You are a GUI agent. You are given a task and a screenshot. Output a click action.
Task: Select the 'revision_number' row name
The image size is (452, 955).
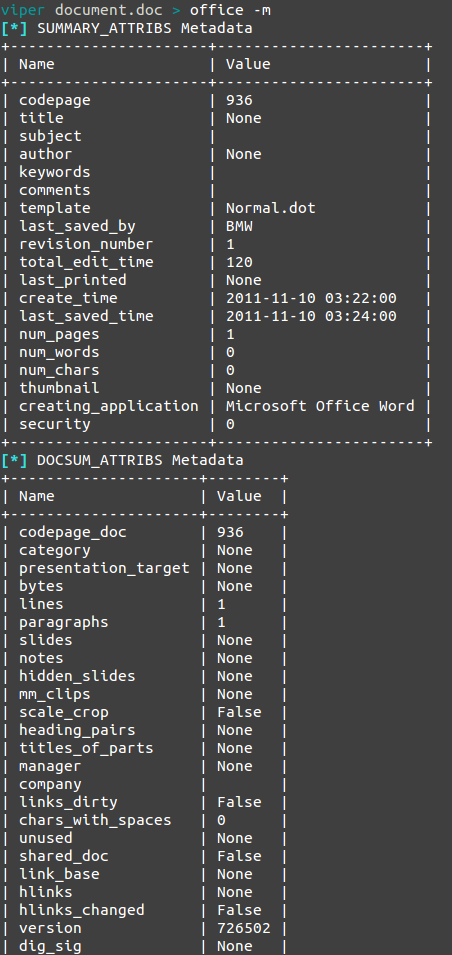tap(86, 245)
